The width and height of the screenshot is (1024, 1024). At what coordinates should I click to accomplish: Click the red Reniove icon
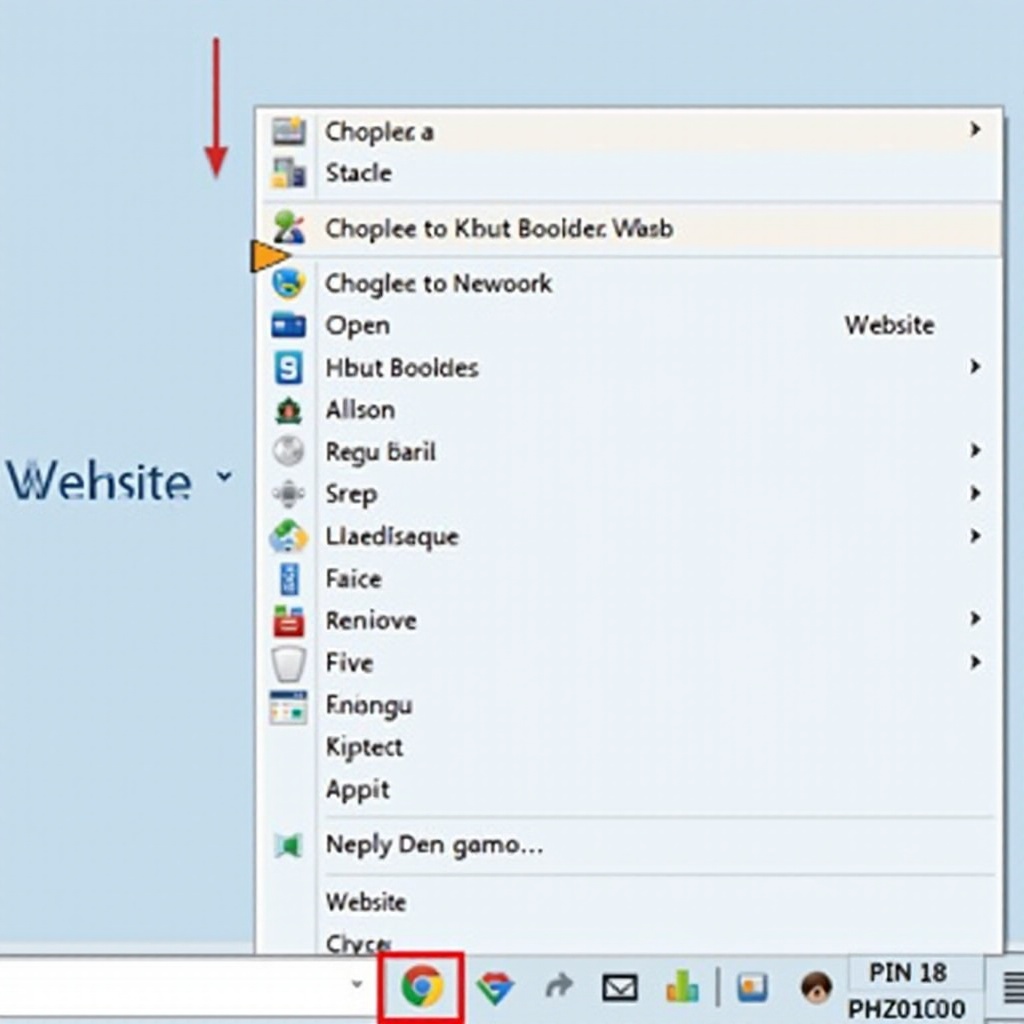(288, 621)
